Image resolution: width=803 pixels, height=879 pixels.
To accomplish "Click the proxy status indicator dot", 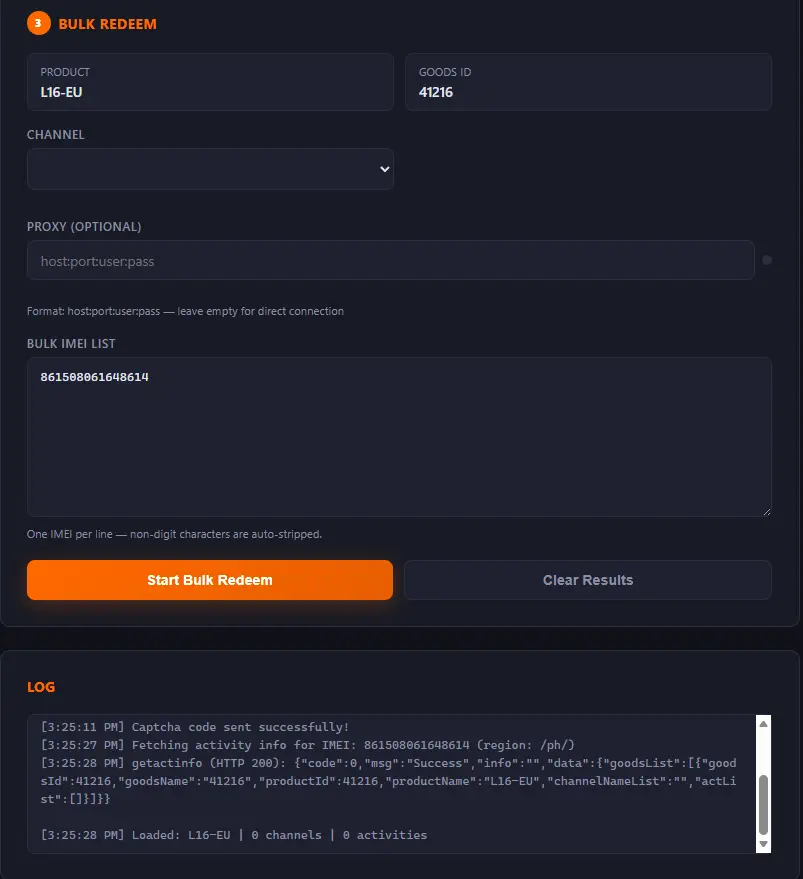I will [767, 260].
